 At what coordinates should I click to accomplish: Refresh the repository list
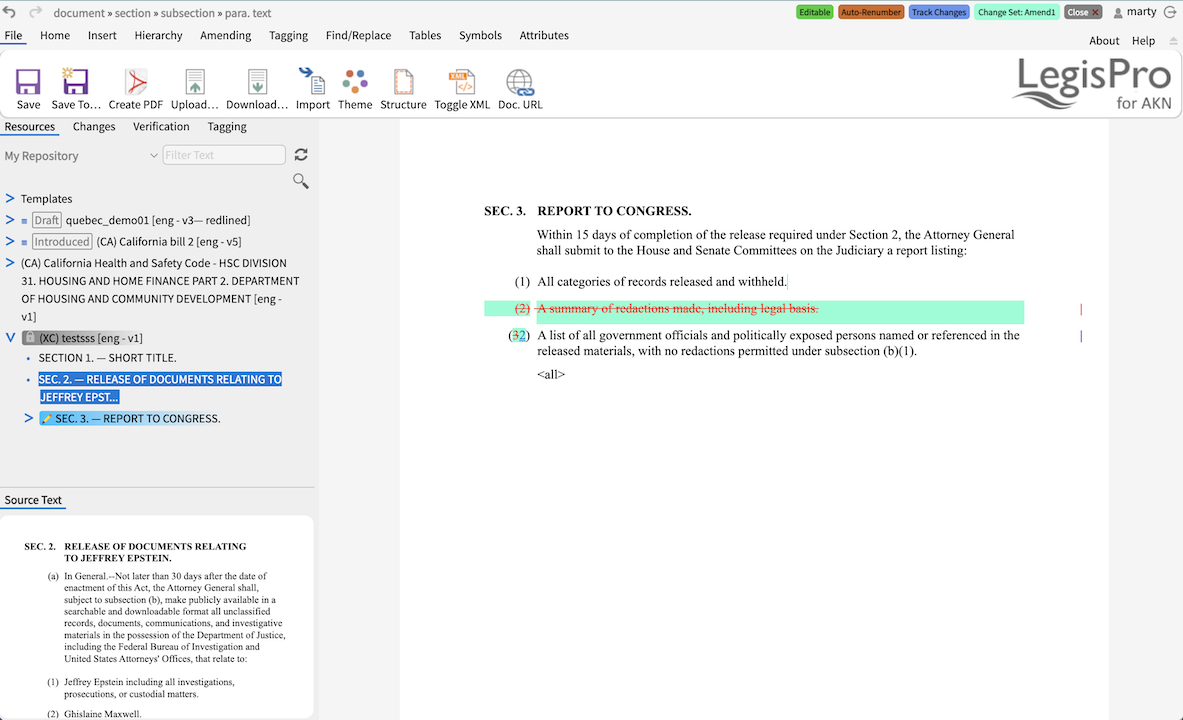pos(301,155)
